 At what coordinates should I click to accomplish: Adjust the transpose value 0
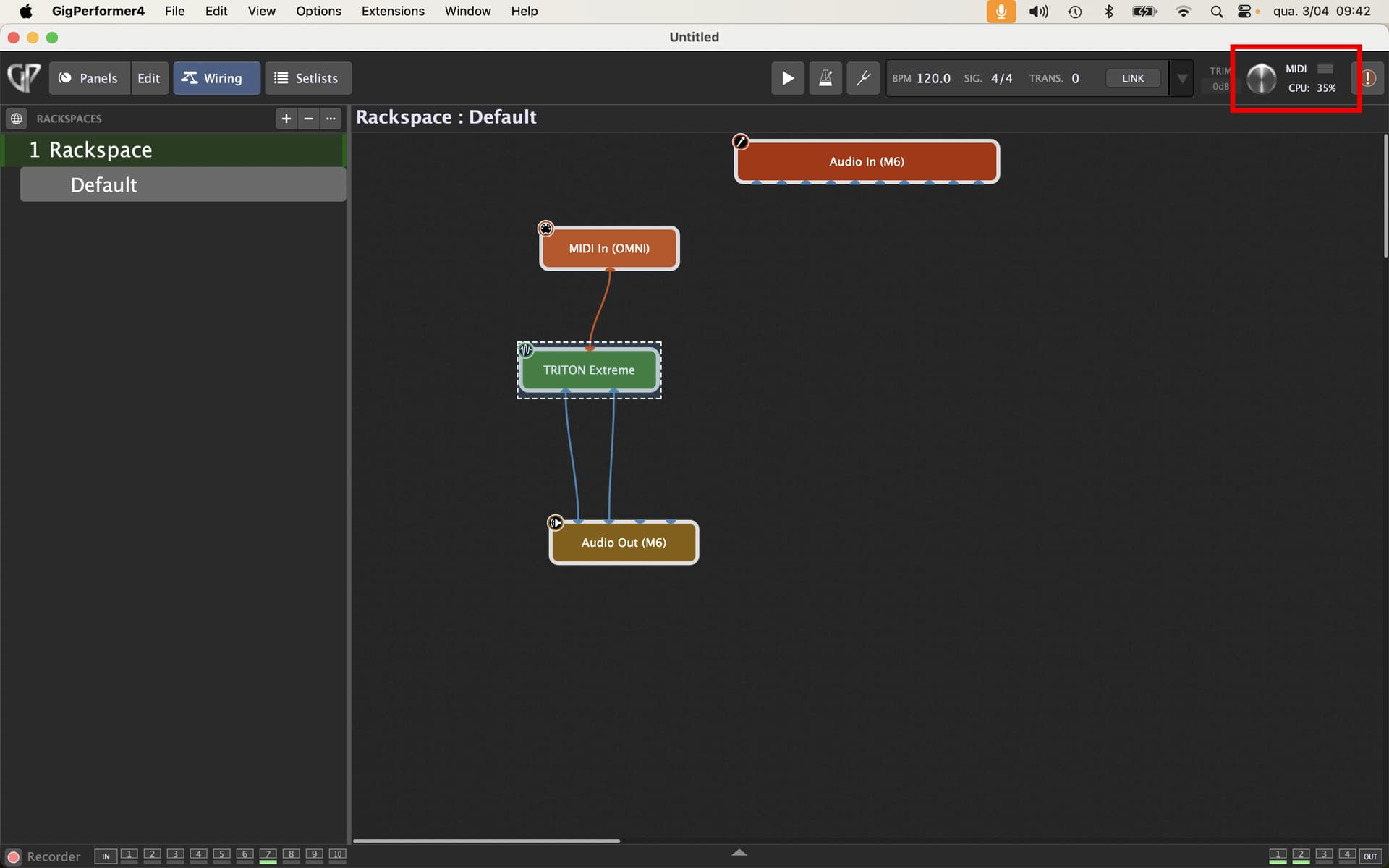coord(1075,78)
